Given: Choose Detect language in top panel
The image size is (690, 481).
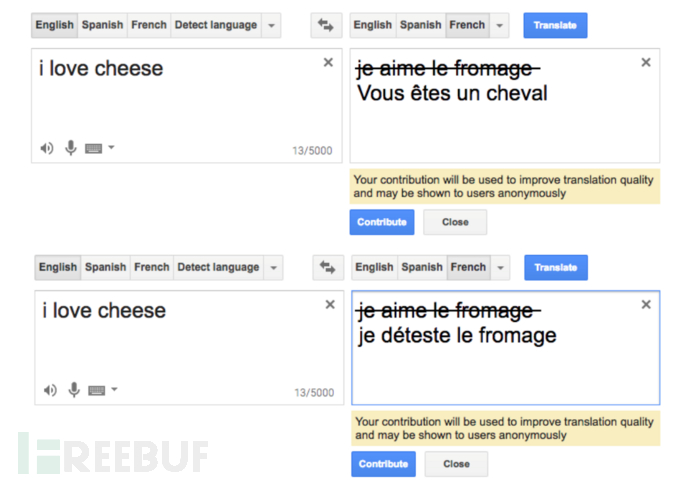Looking at the screenshot, I should (x=216, y=25).
